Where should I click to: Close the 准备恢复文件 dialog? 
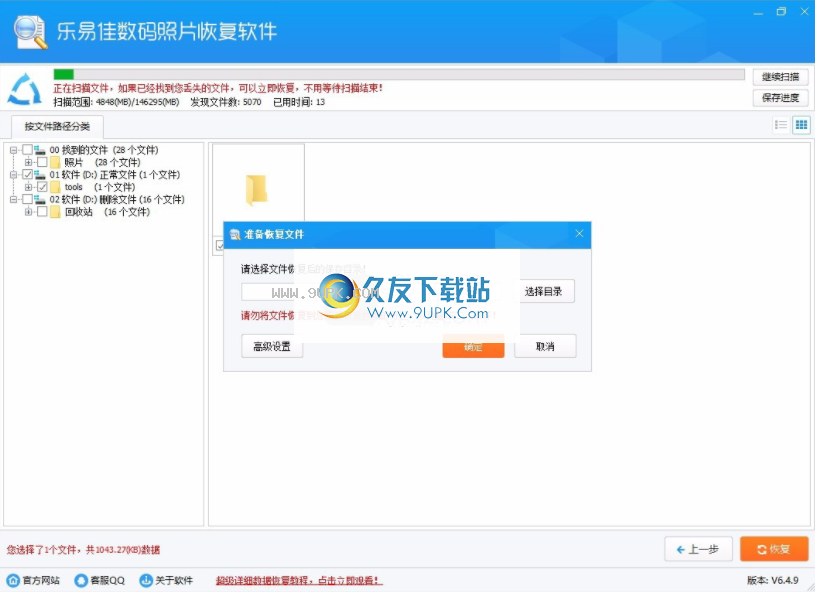point(580,234)
